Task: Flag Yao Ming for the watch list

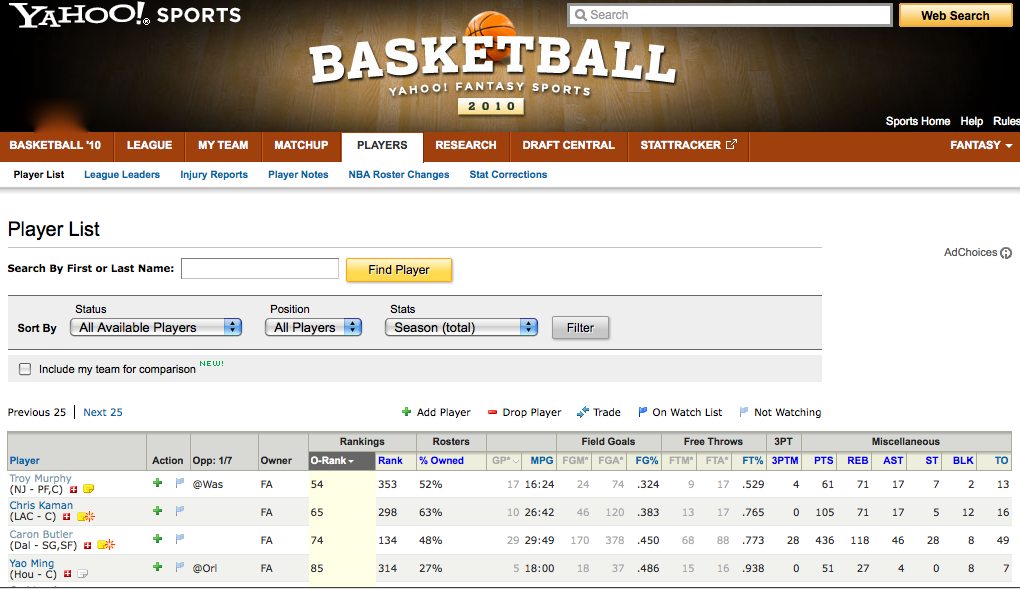Action: pyautogui.click(x=180, y=567)
